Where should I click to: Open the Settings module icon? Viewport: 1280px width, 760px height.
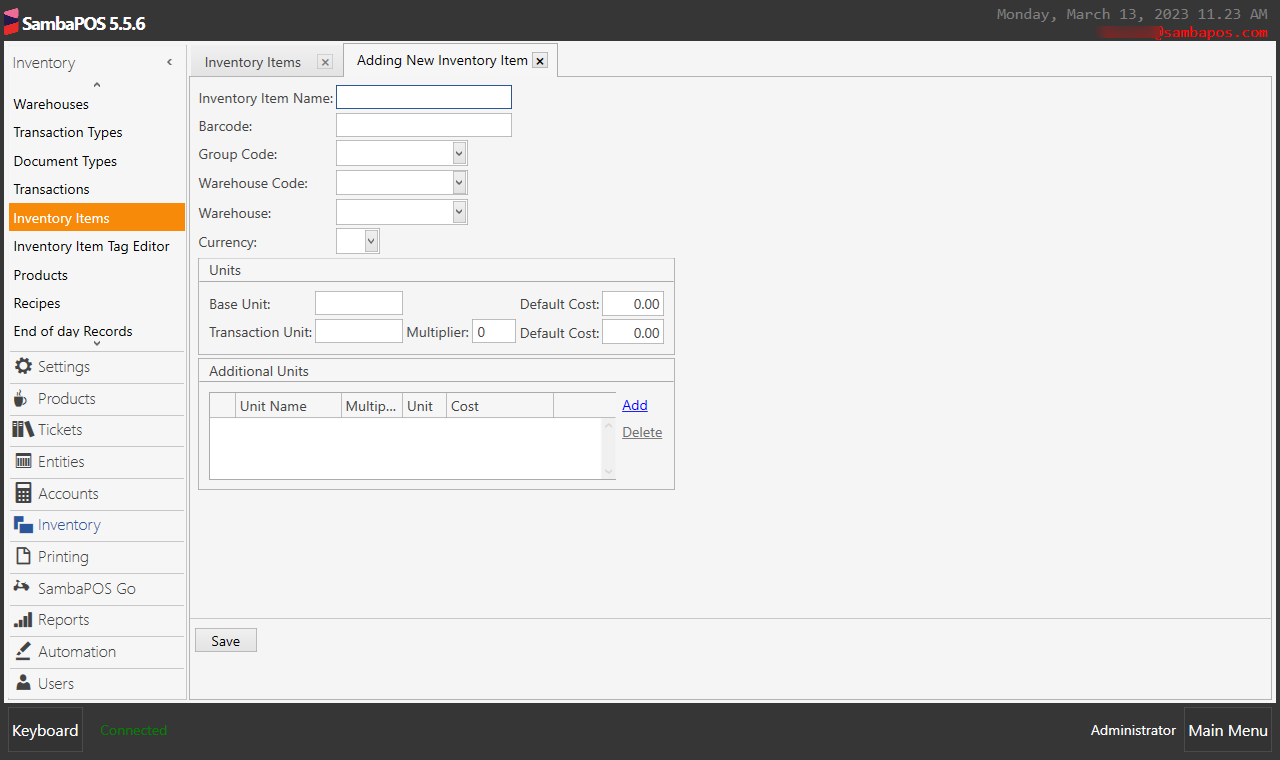pyautogui.click(x=23, y=366)
